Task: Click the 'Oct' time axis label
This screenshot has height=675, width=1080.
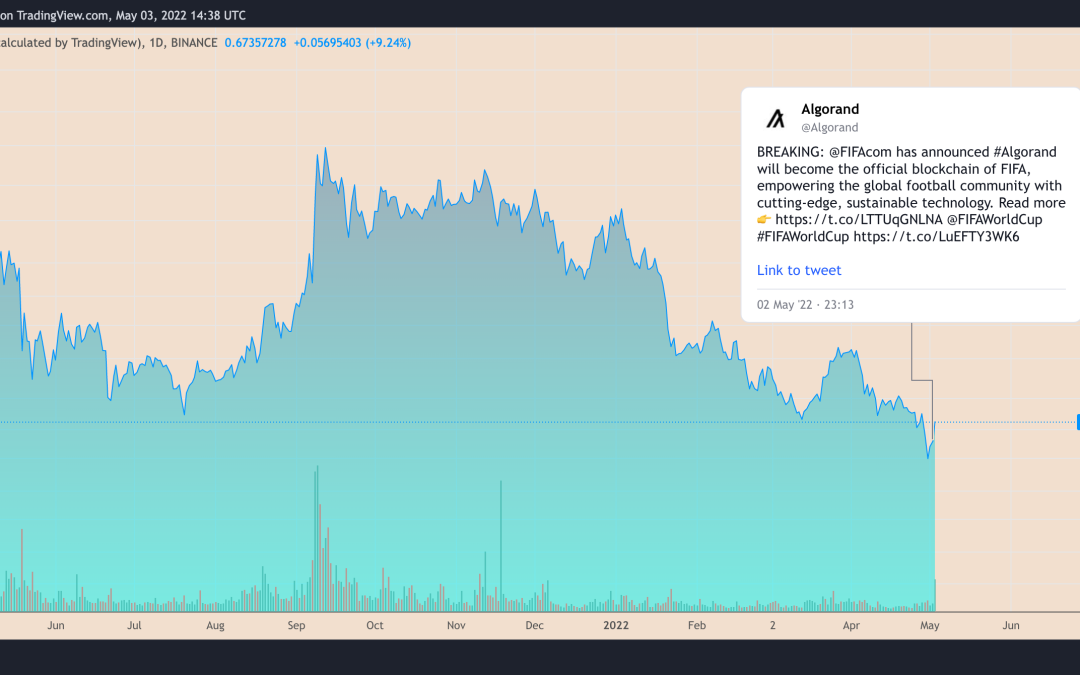Action: [x=375, y=625]
